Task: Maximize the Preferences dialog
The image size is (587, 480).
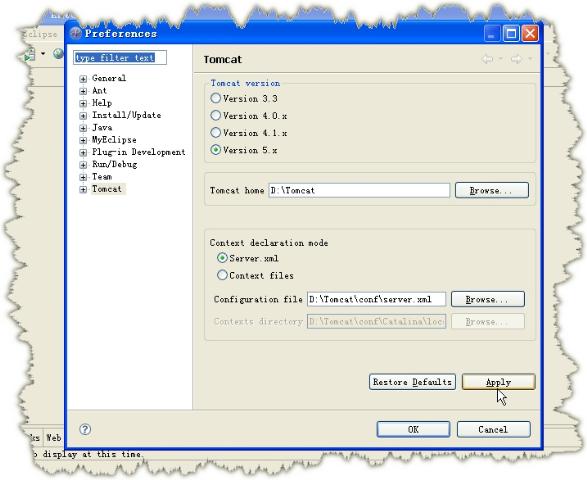Action: click(x=511, y=34)
